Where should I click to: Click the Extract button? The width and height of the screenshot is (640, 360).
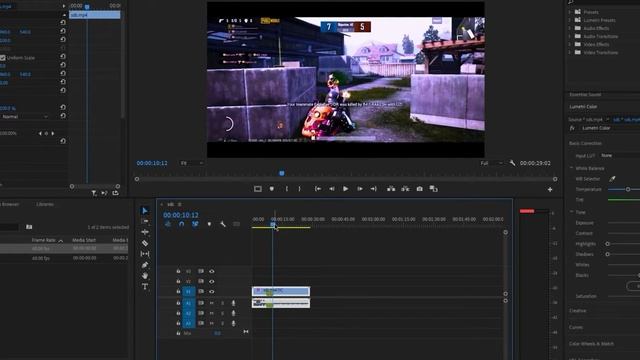coord(405,189)
